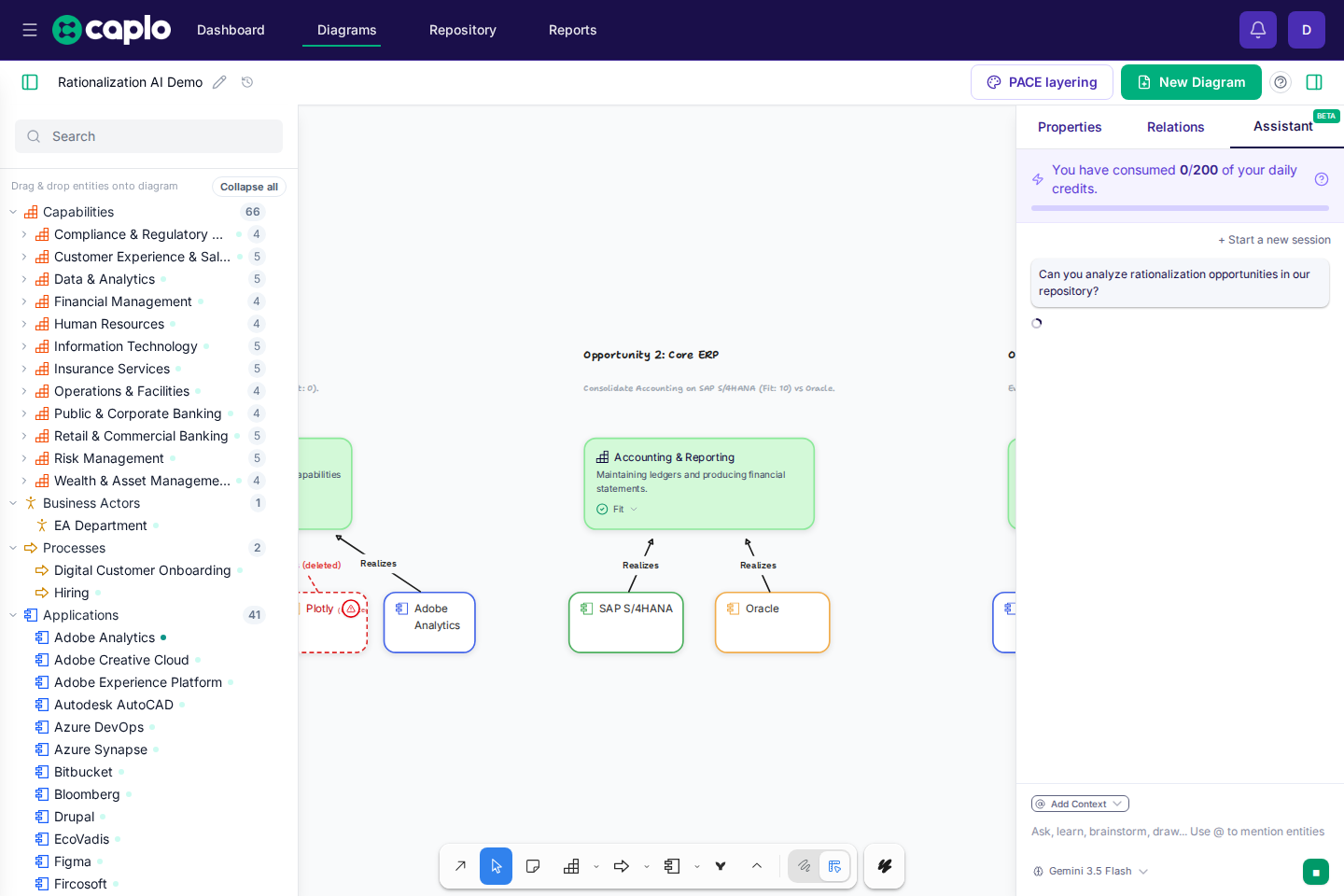Click the Risk Management capability icon
Image resolution: width=1344 pixels, height=896 pixels.
42,458
